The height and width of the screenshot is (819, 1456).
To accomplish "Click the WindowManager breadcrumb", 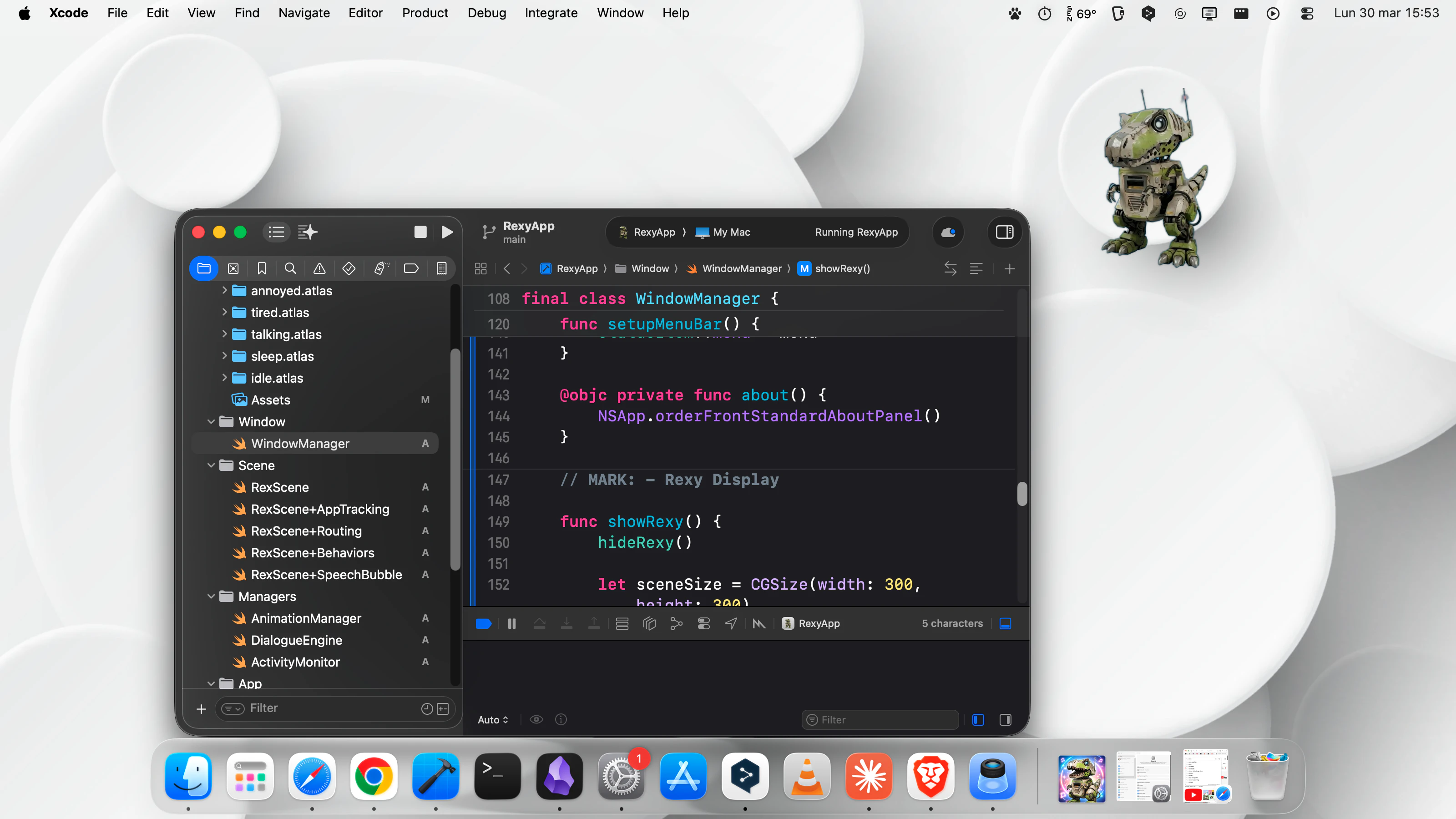I will tap(741, 268).
